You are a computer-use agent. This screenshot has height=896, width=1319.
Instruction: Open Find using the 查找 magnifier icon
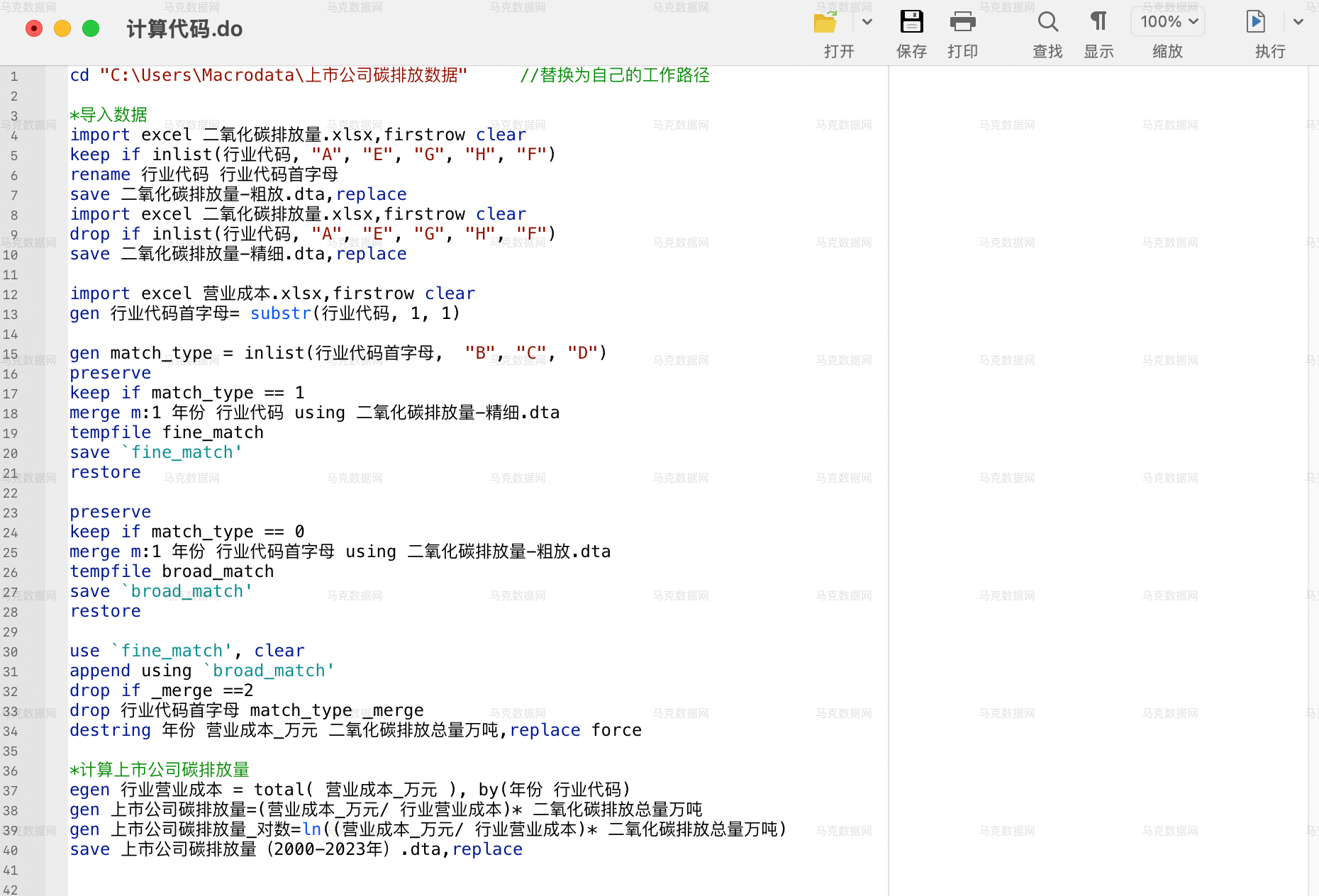1047,22
